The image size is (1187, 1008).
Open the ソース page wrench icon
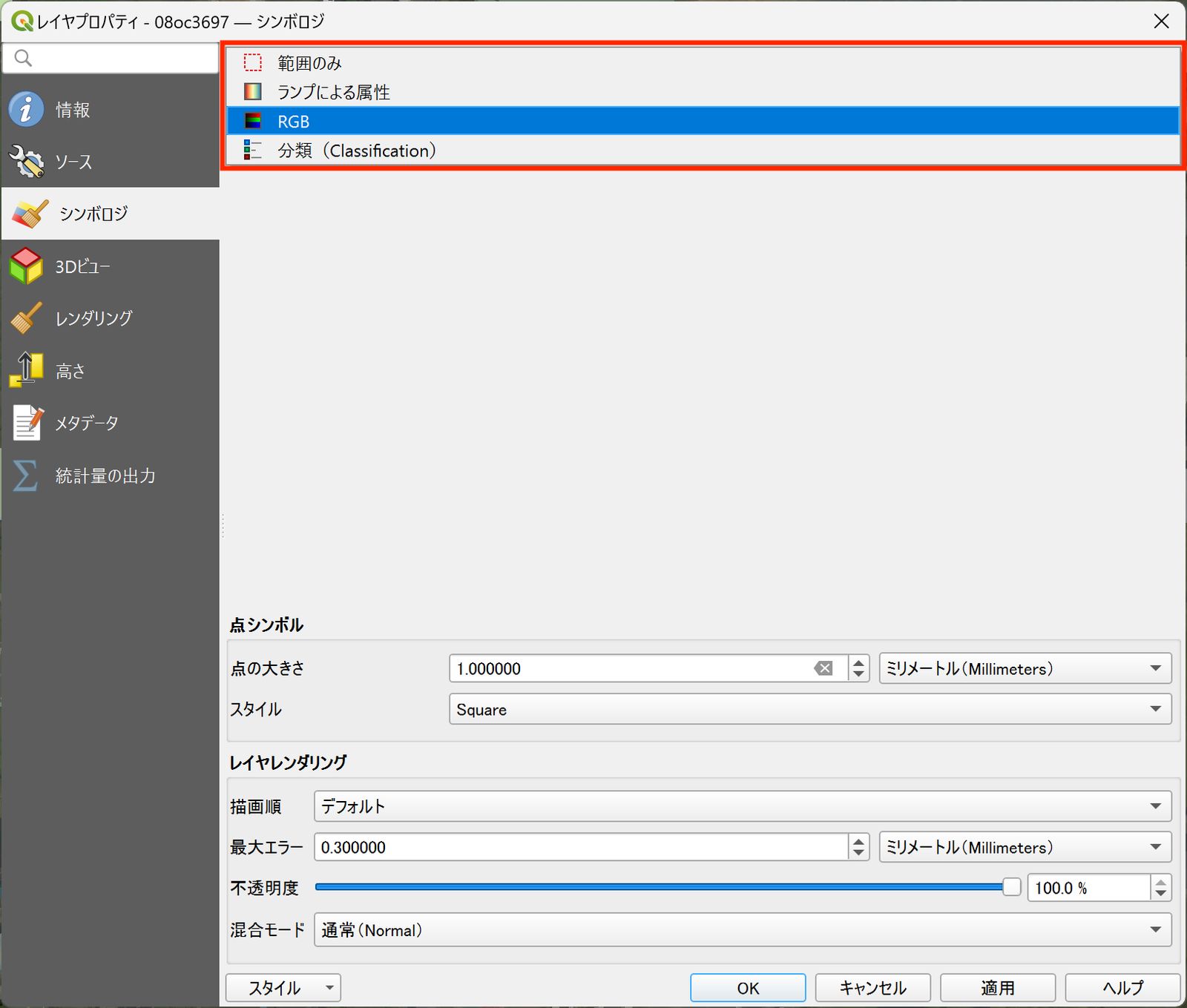(x=27, y=162)
